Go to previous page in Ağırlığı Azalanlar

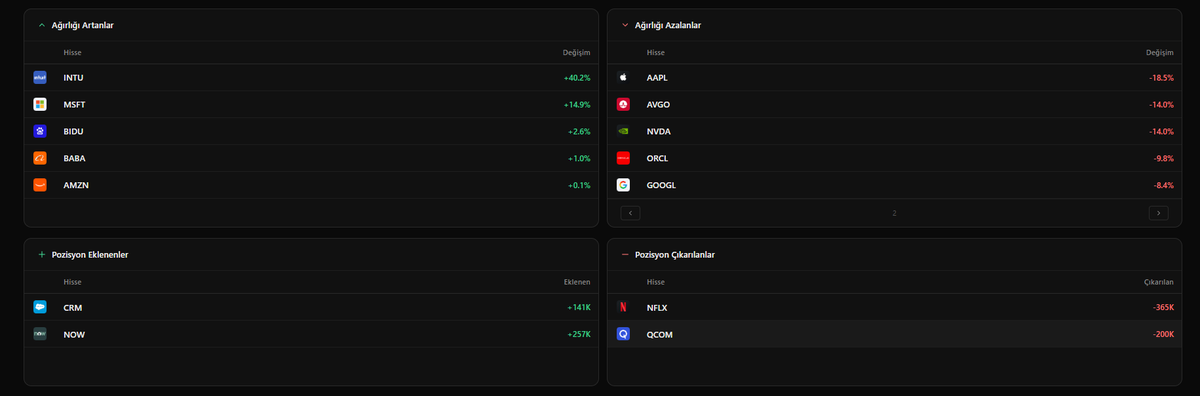coord(630,212)
